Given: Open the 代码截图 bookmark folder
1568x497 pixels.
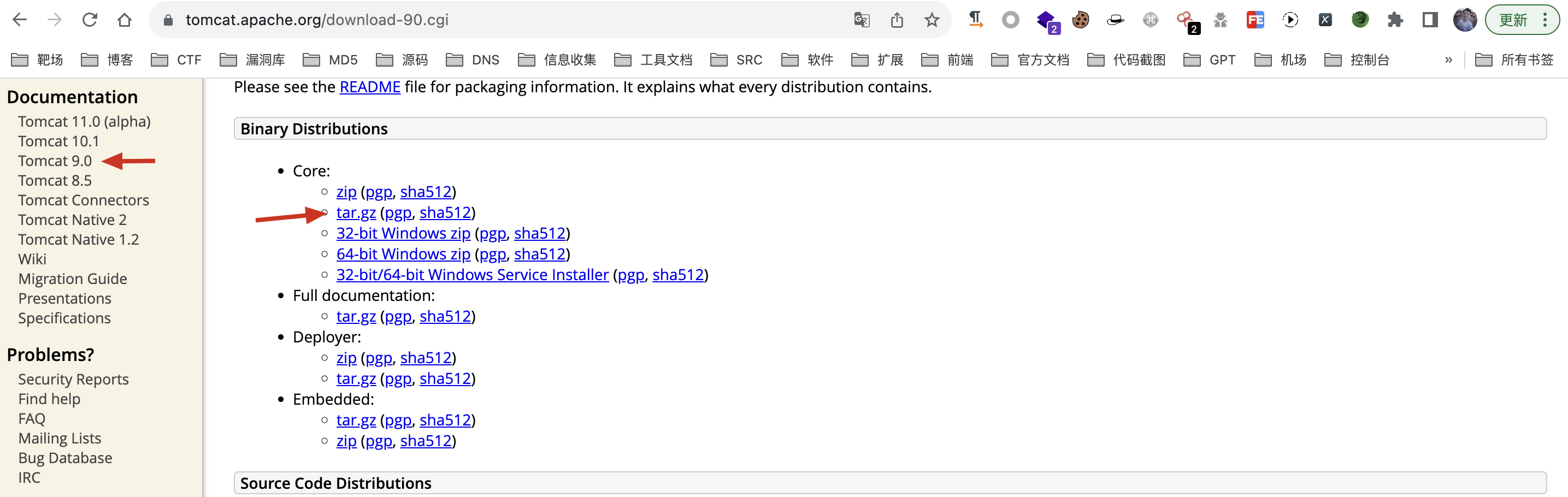Looking at the screenshot, I should pyautogui.click(x=1126, y=60).
